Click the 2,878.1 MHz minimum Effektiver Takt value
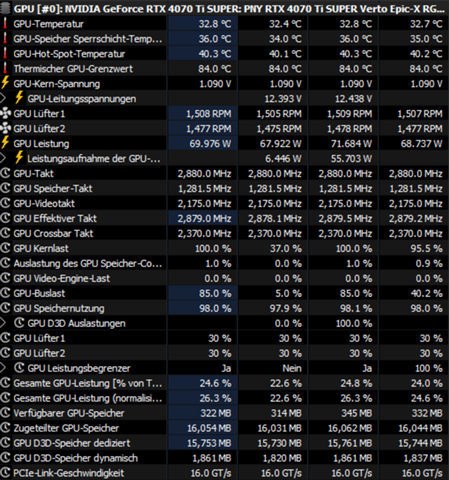 tap(275, 219)
